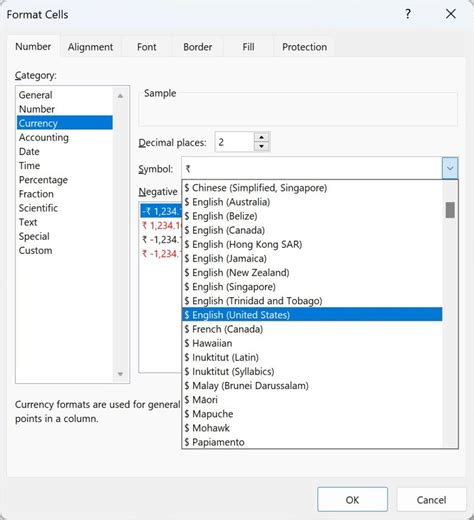Viewport: 474px width, 520px height.
Task: Choose $ Inuktitut (Syllabics)
Action: pyautogui.click(x=312, y=371)
